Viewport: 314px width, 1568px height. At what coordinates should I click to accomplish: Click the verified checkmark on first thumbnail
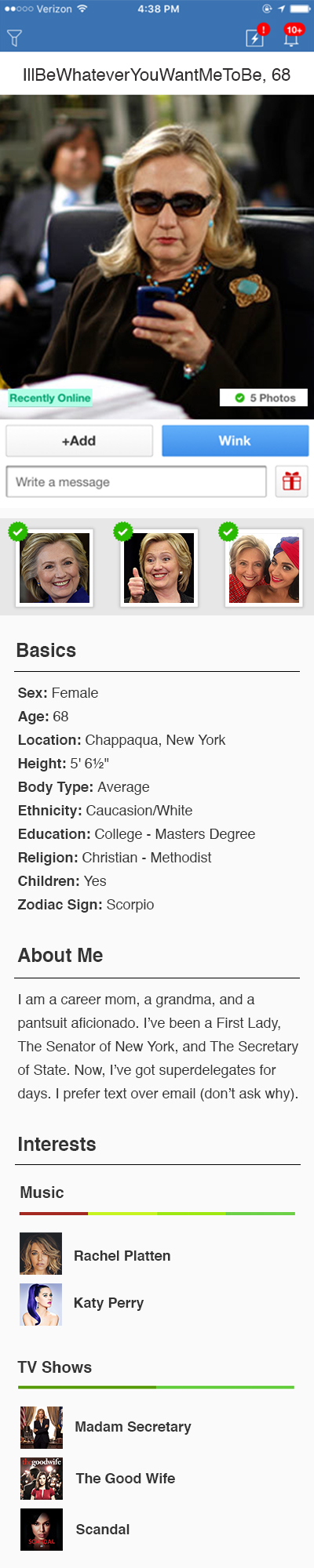pyautogui.click(x=18, y=532)
